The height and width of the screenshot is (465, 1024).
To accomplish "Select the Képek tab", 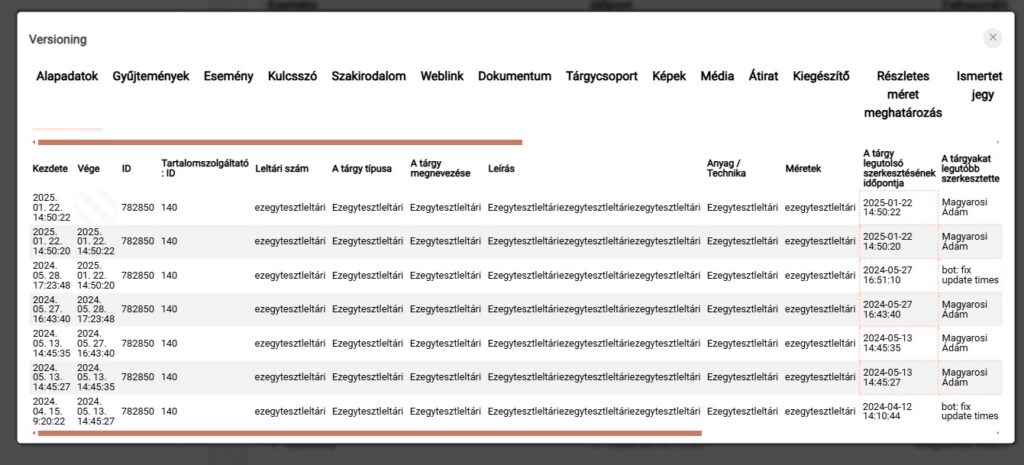I will (669, 76).
